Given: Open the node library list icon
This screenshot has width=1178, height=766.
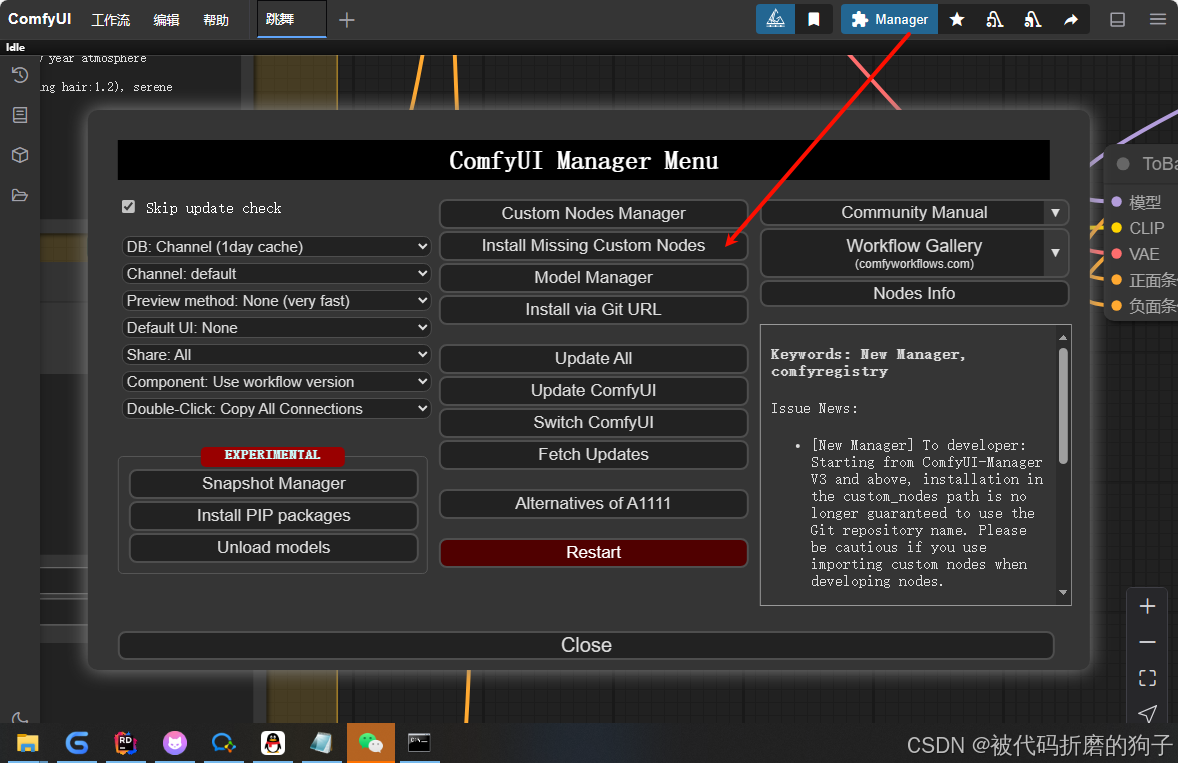Looking at the screenshot, I should [20, 115].
